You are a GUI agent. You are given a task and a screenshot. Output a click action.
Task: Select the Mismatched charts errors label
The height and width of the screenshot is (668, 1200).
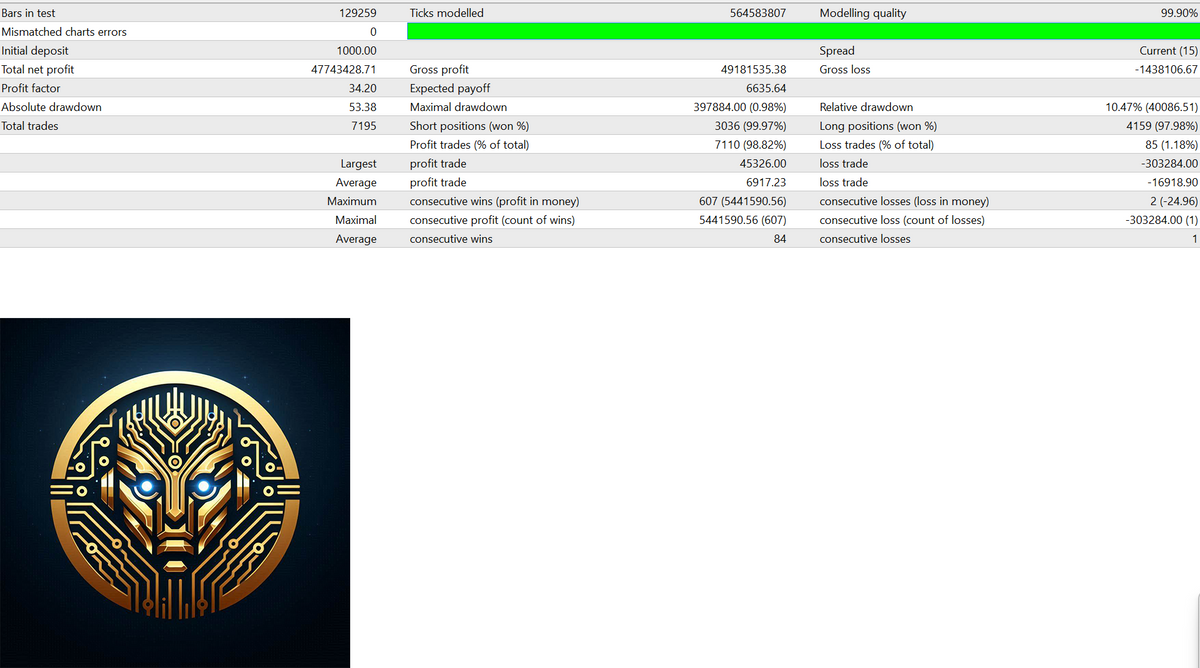pyautogui.click(x=64, y=32)
